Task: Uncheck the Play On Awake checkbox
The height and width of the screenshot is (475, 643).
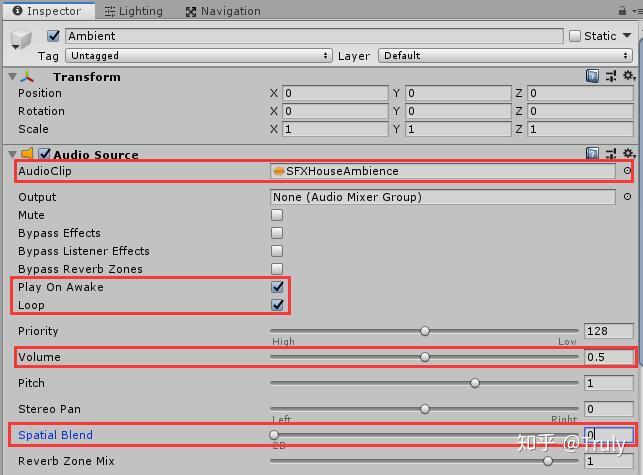Action: [277, 287]
